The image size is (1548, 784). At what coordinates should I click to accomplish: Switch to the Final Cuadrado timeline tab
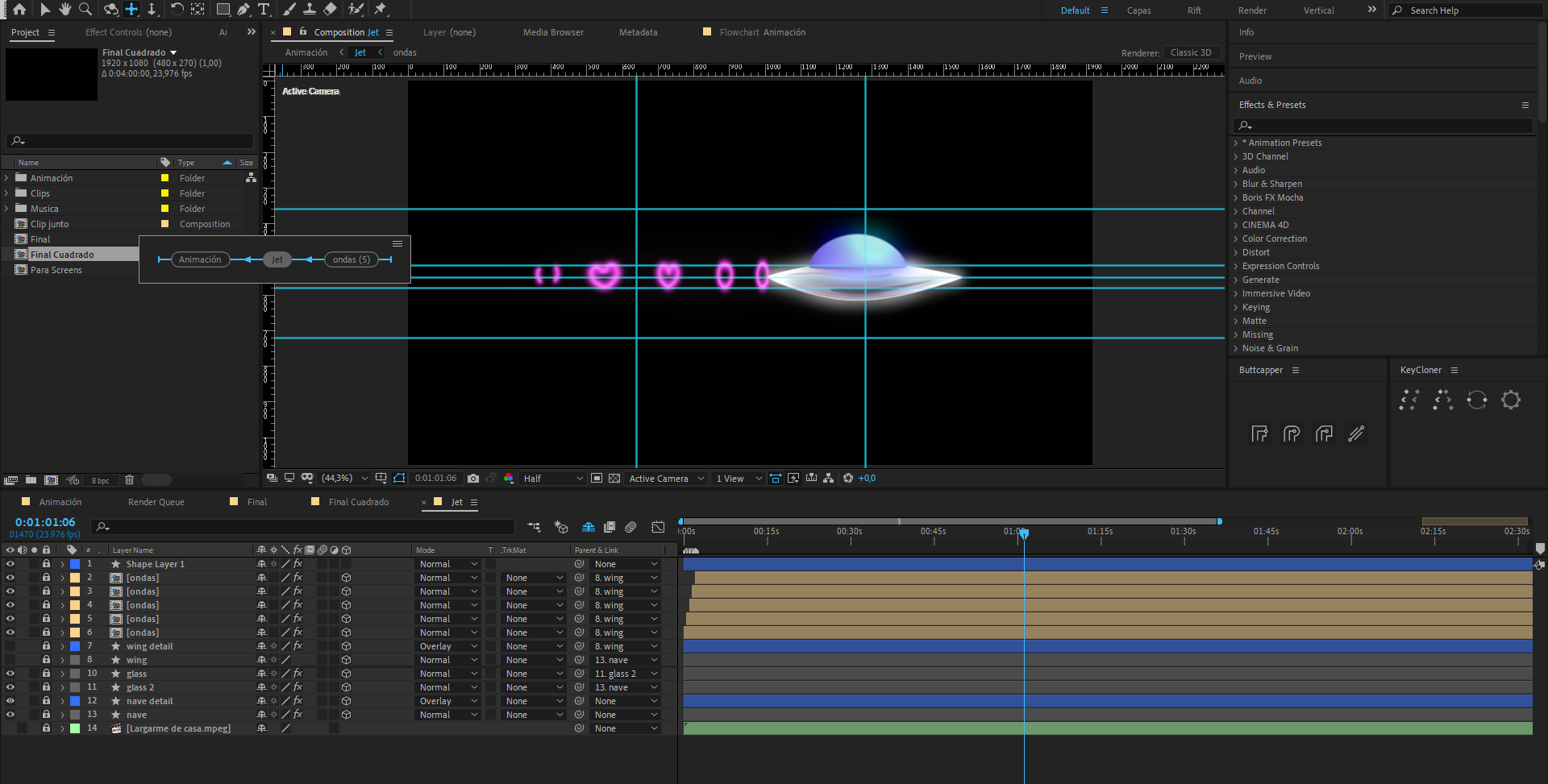pyautogui.click(x=359, y=502)
